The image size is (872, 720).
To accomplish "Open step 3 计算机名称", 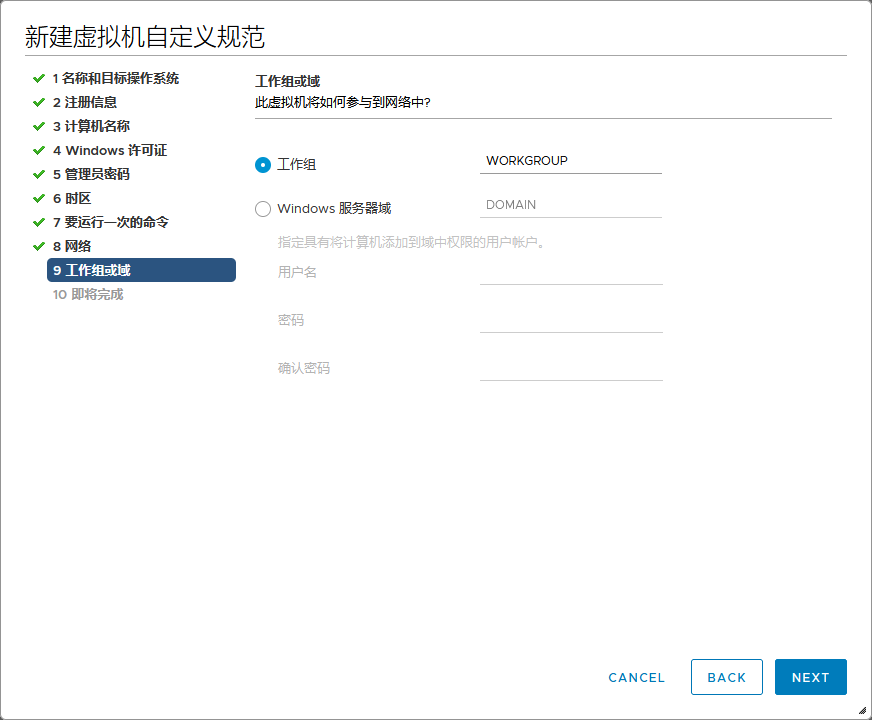I will click(x=90, y=126).
